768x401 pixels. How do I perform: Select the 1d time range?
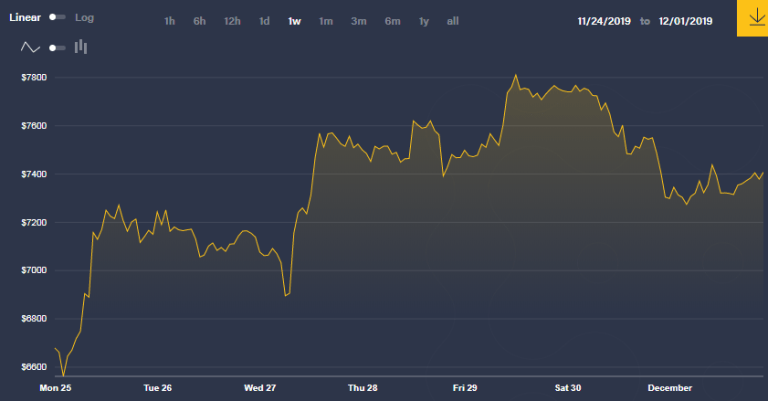click(264, 21)
